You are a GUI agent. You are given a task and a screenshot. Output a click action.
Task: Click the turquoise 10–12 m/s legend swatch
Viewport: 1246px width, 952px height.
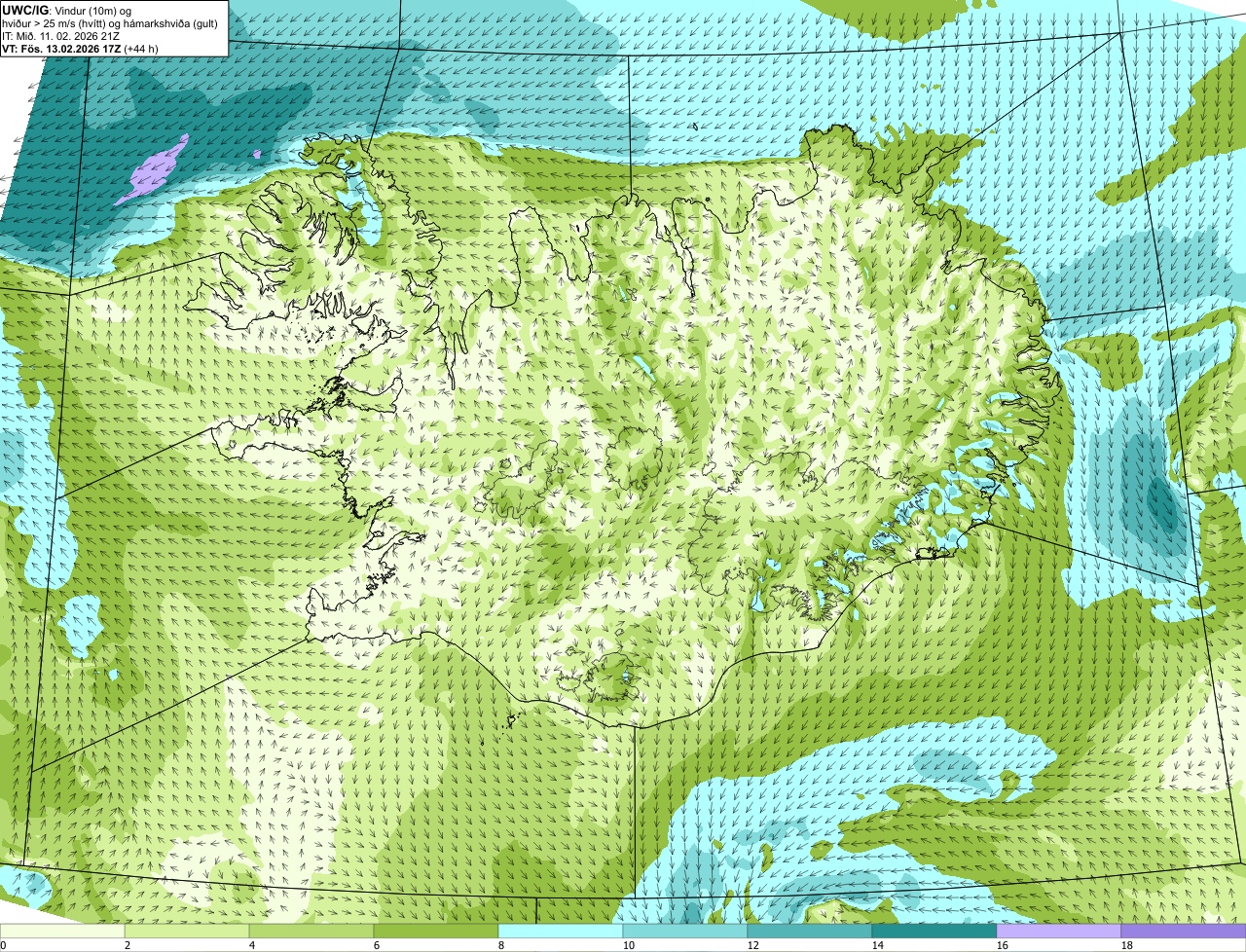click(685, 932)
